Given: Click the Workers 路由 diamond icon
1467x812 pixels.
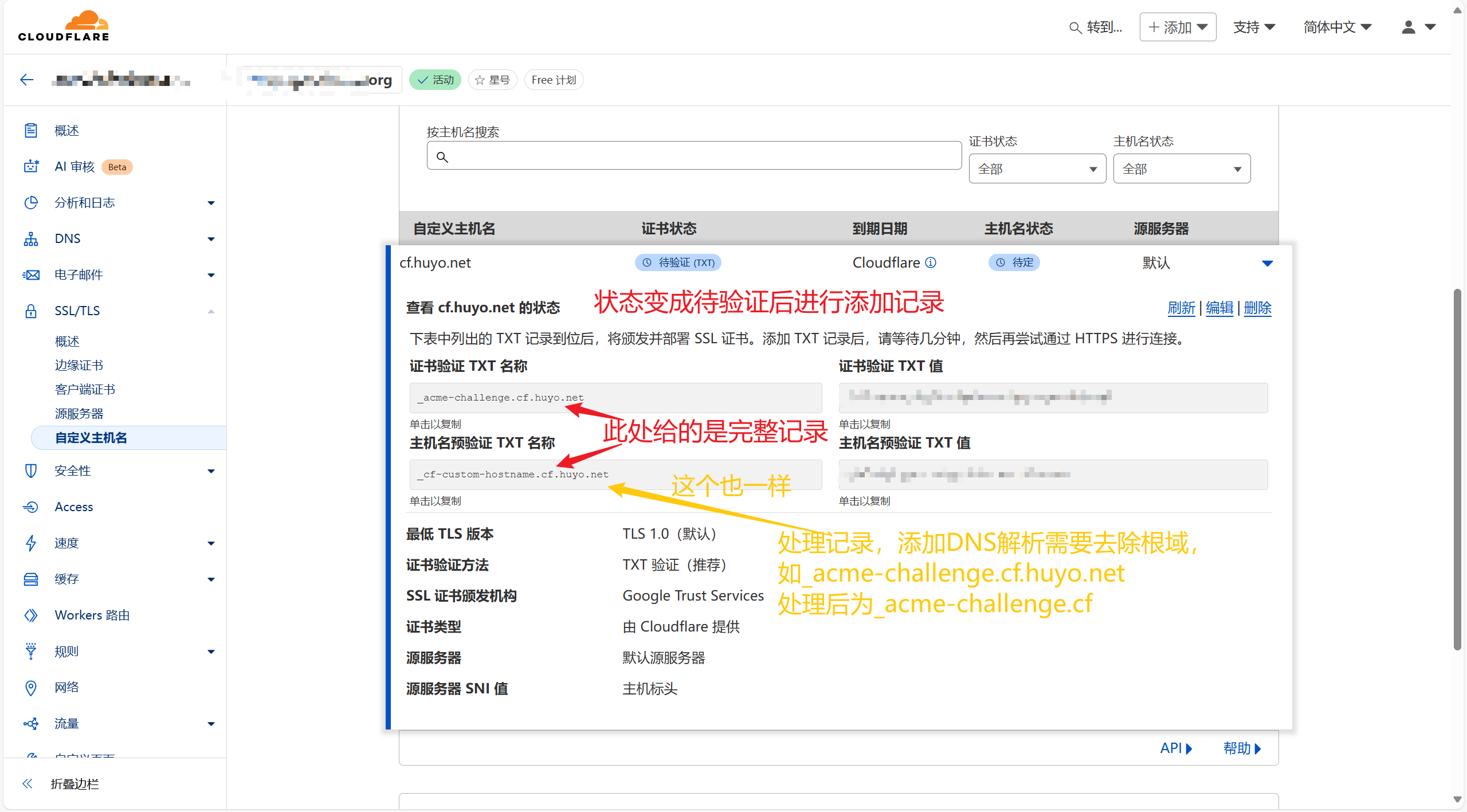Looking at the screenshot, I should coord(31,615).
